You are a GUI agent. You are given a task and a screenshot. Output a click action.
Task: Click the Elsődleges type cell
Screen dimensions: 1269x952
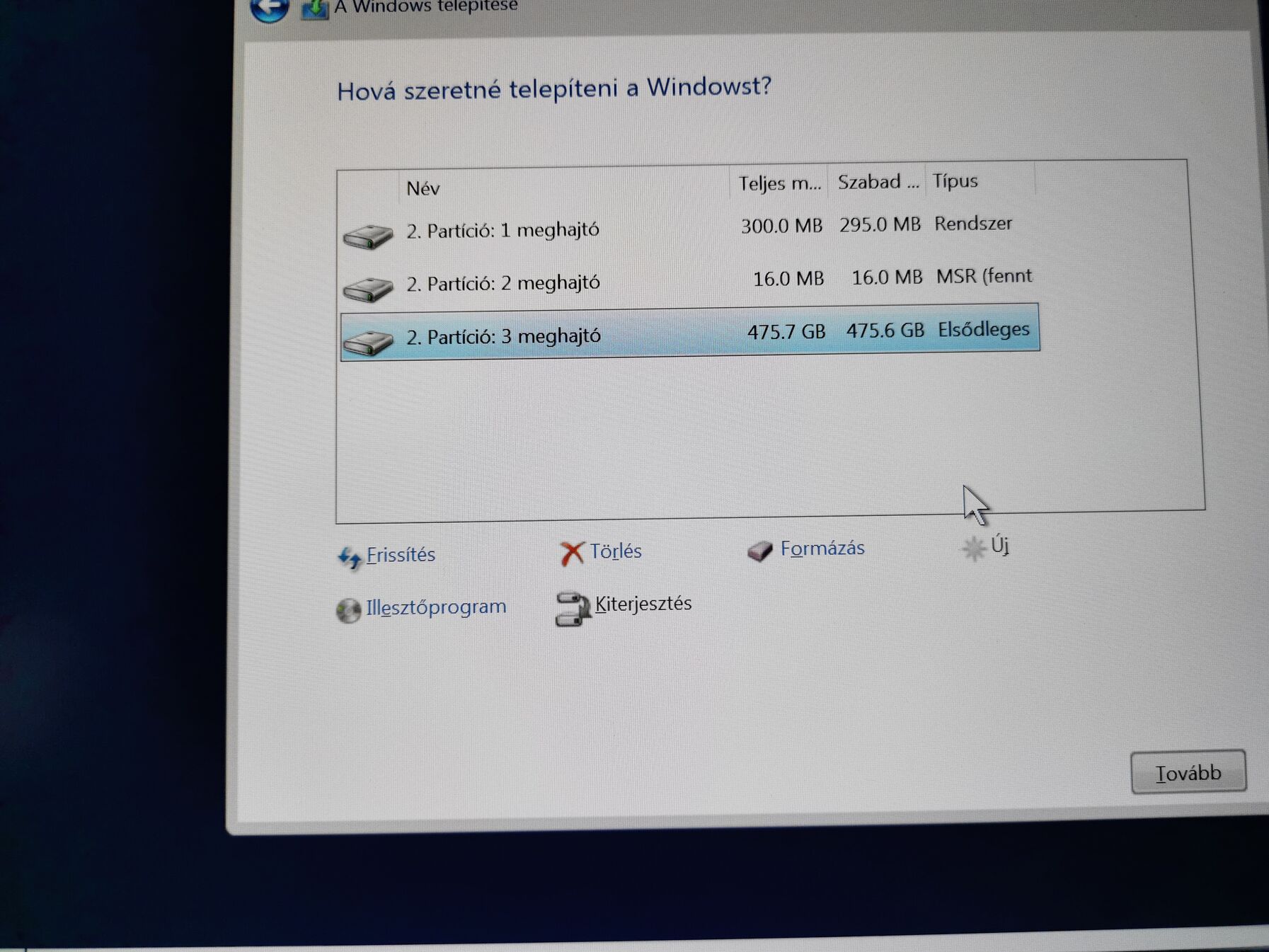click(984, 329)
